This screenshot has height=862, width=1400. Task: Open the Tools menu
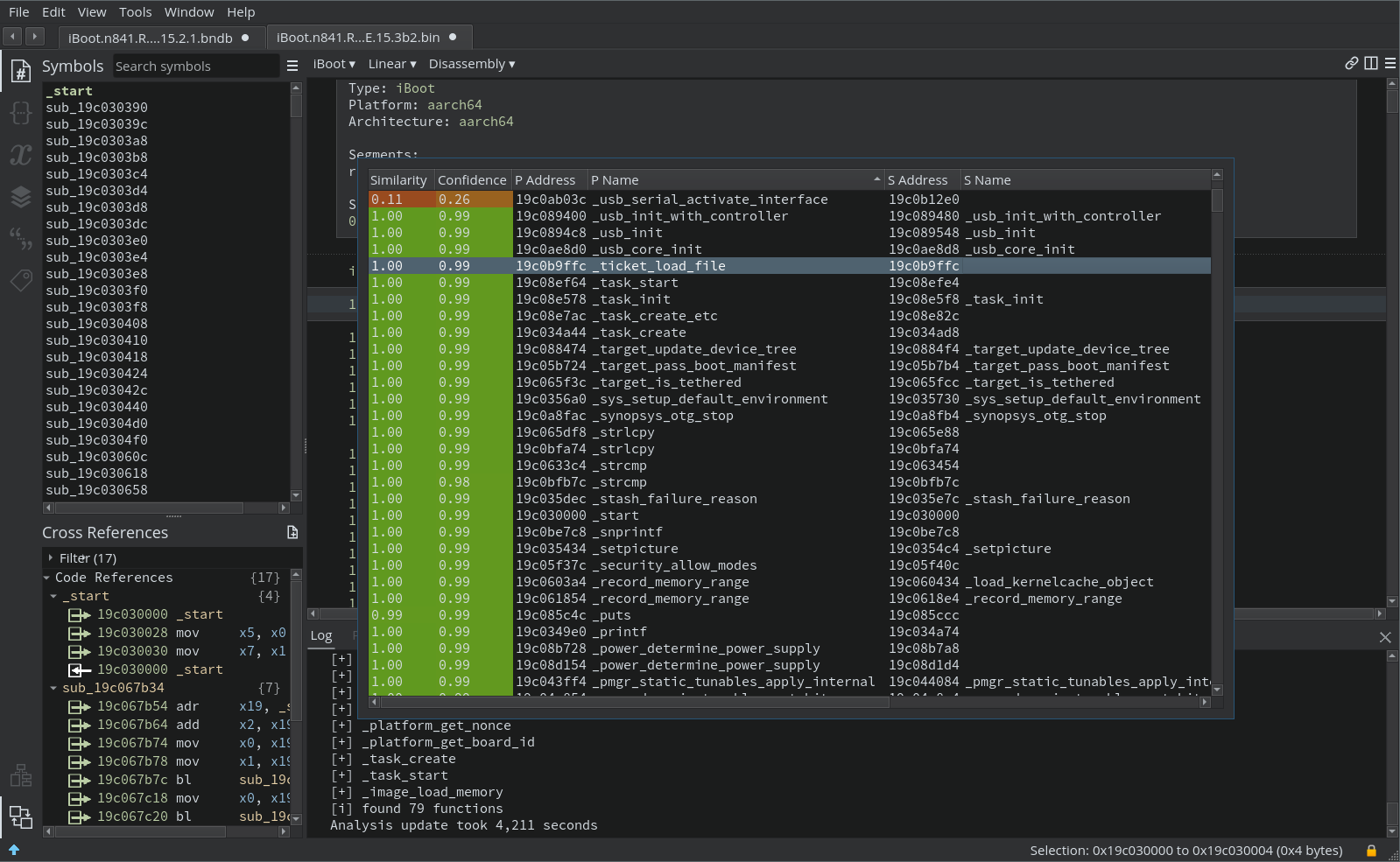[x=135, y=12]
